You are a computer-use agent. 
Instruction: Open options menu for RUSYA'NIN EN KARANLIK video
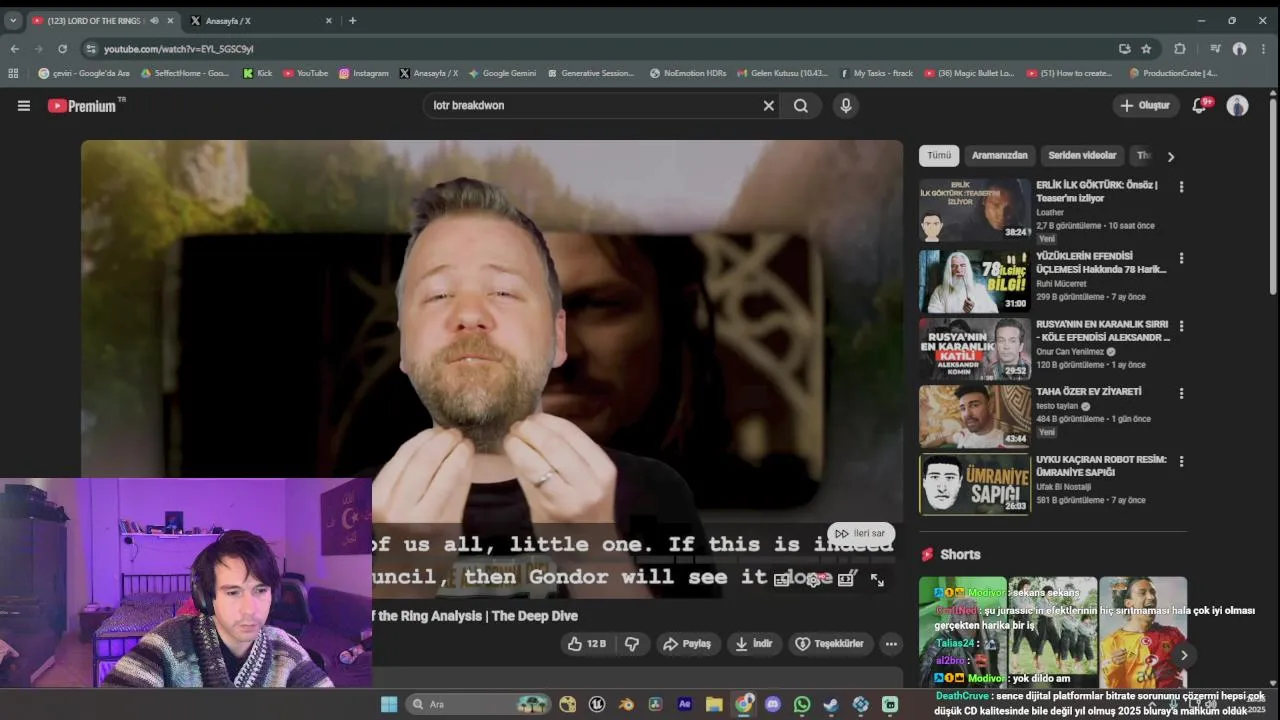click(1181, 326)
